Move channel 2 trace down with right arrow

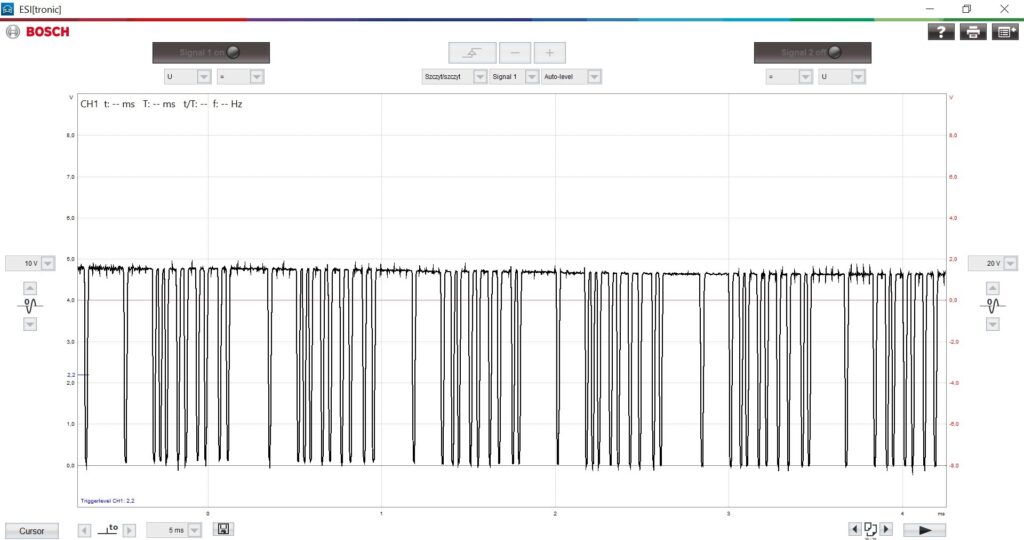click(x=992, y=324)
